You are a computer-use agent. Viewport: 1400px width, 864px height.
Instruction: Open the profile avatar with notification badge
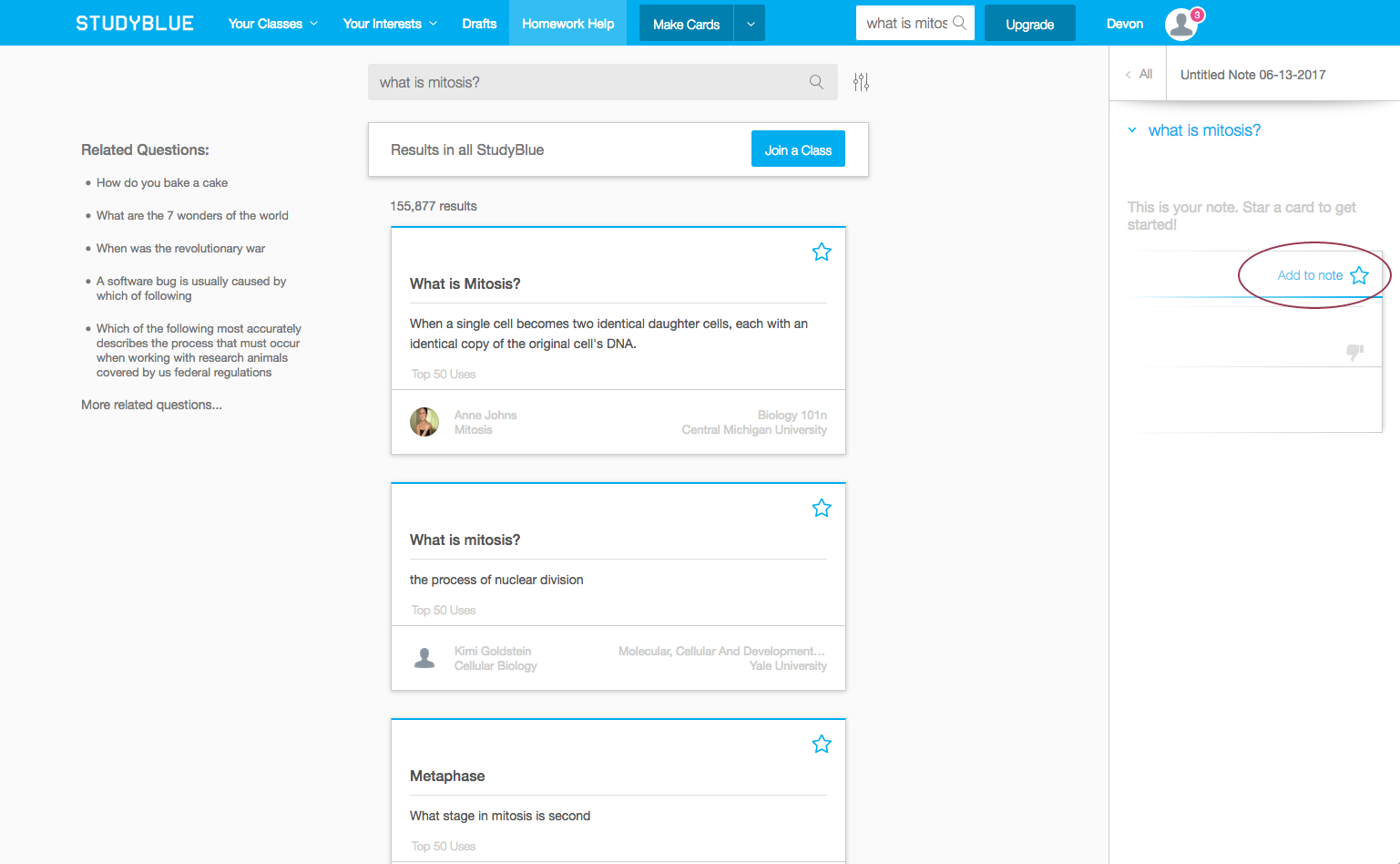[1182, 24]
